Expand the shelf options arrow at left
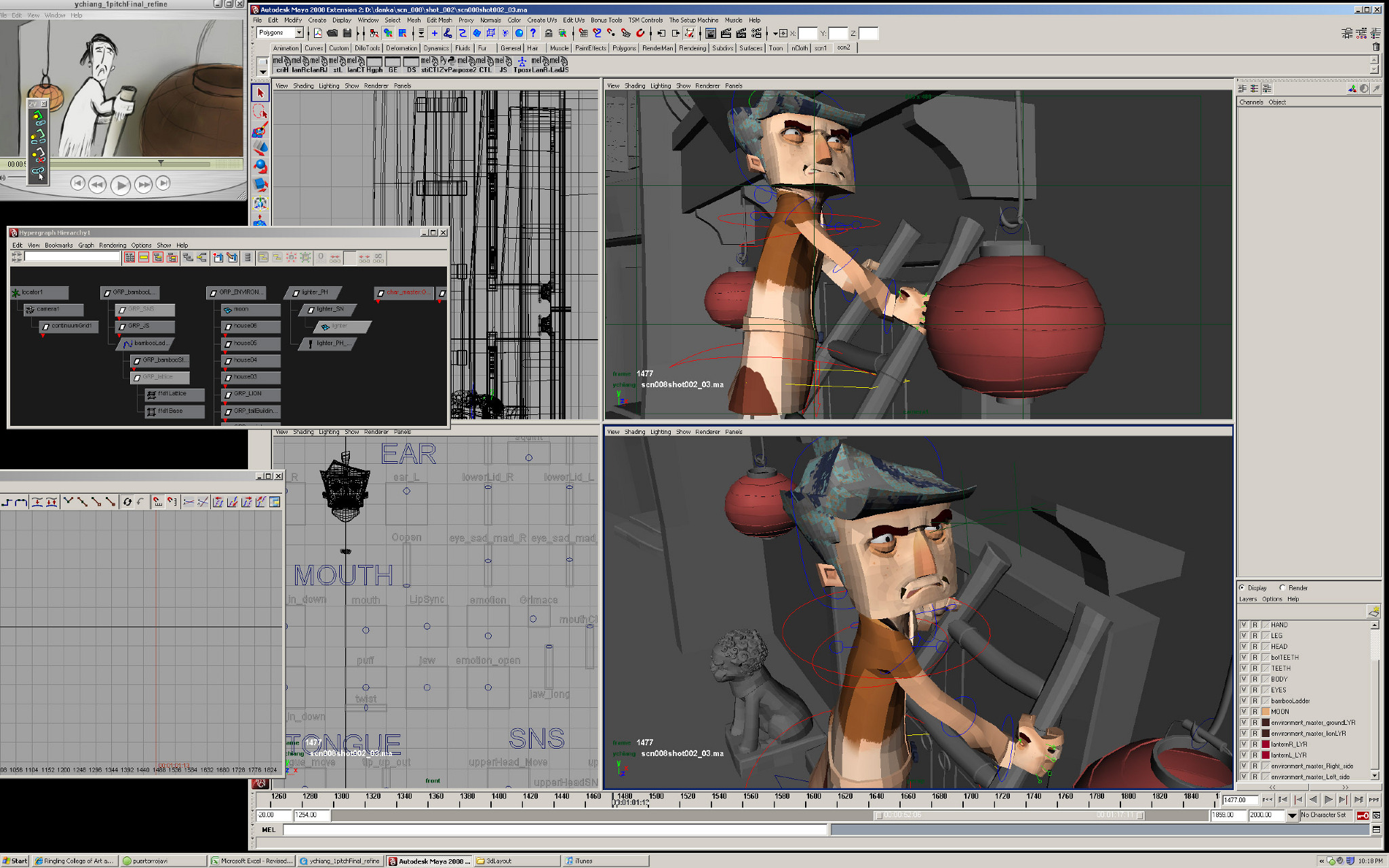Image resolution: width=1389 pixels, height=868 pixels. point(262,71)
